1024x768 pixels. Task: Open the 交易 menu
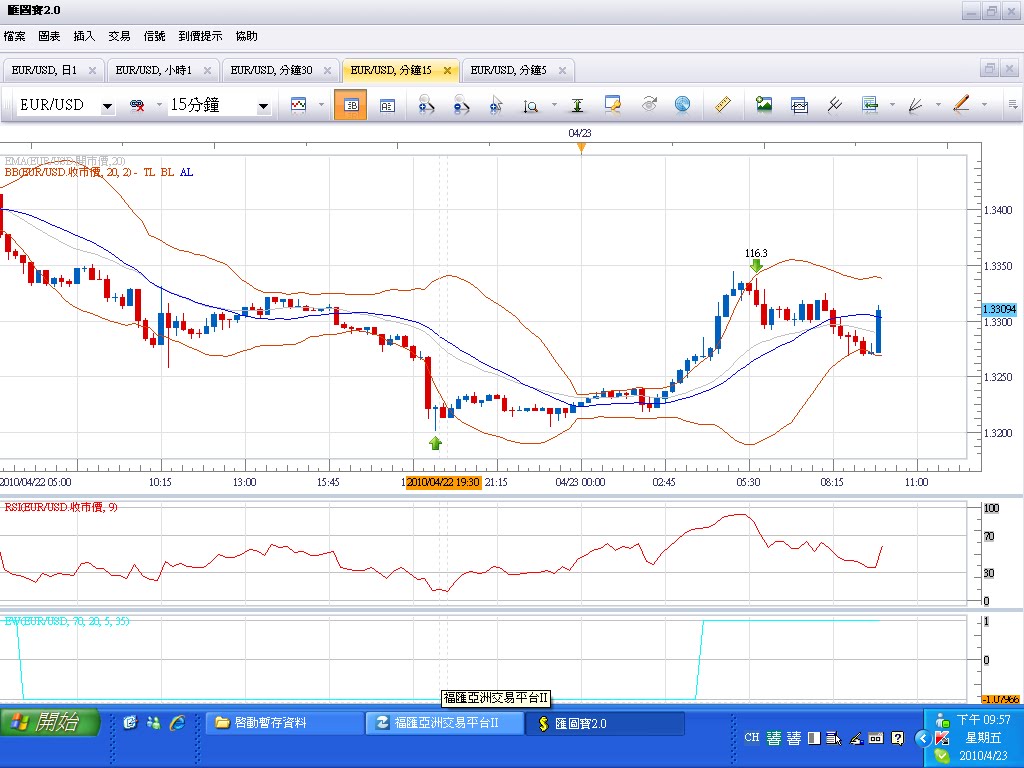(x=120, y=36)
